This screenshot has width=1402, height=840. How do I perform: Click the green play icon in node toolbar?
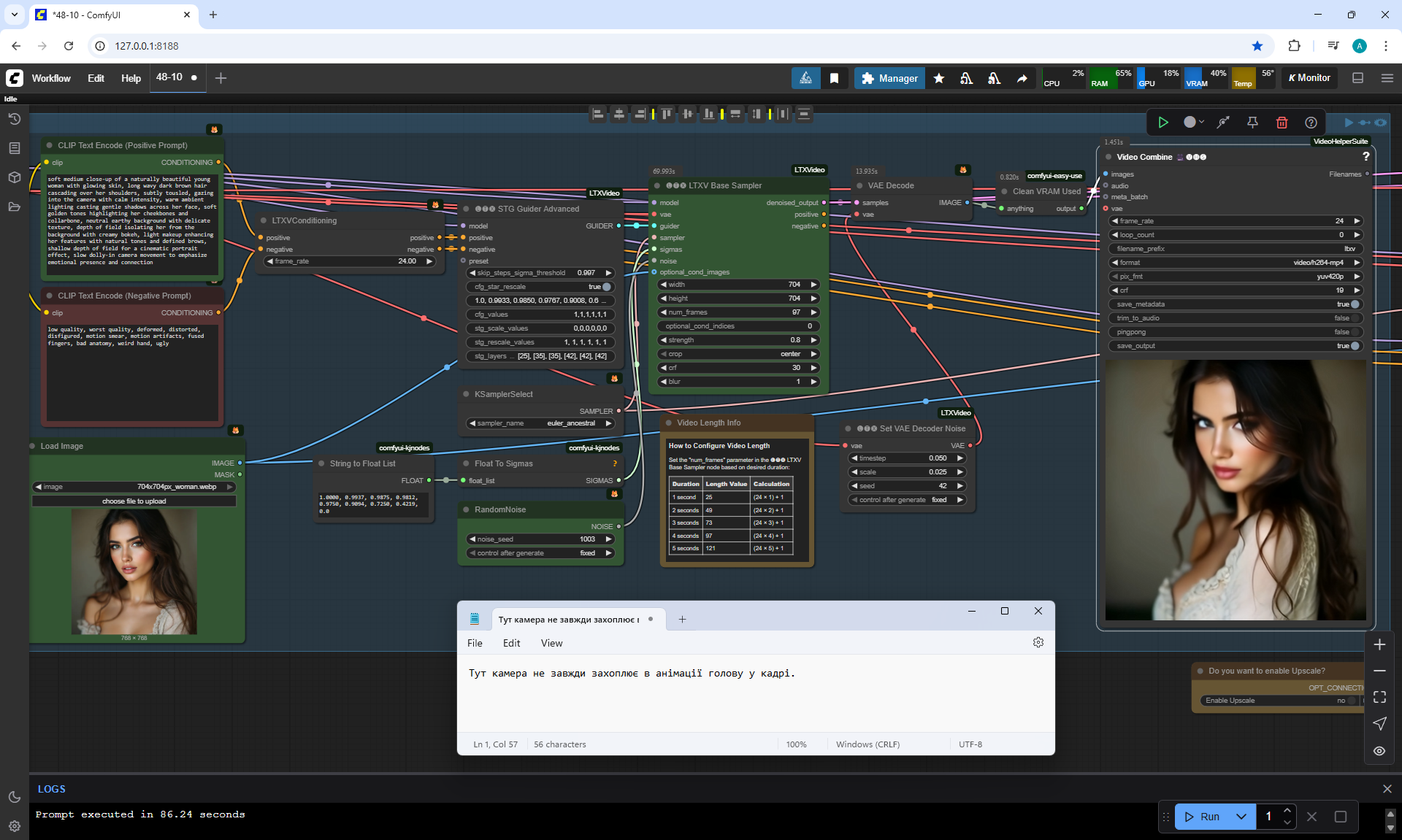click(1163, 123)
